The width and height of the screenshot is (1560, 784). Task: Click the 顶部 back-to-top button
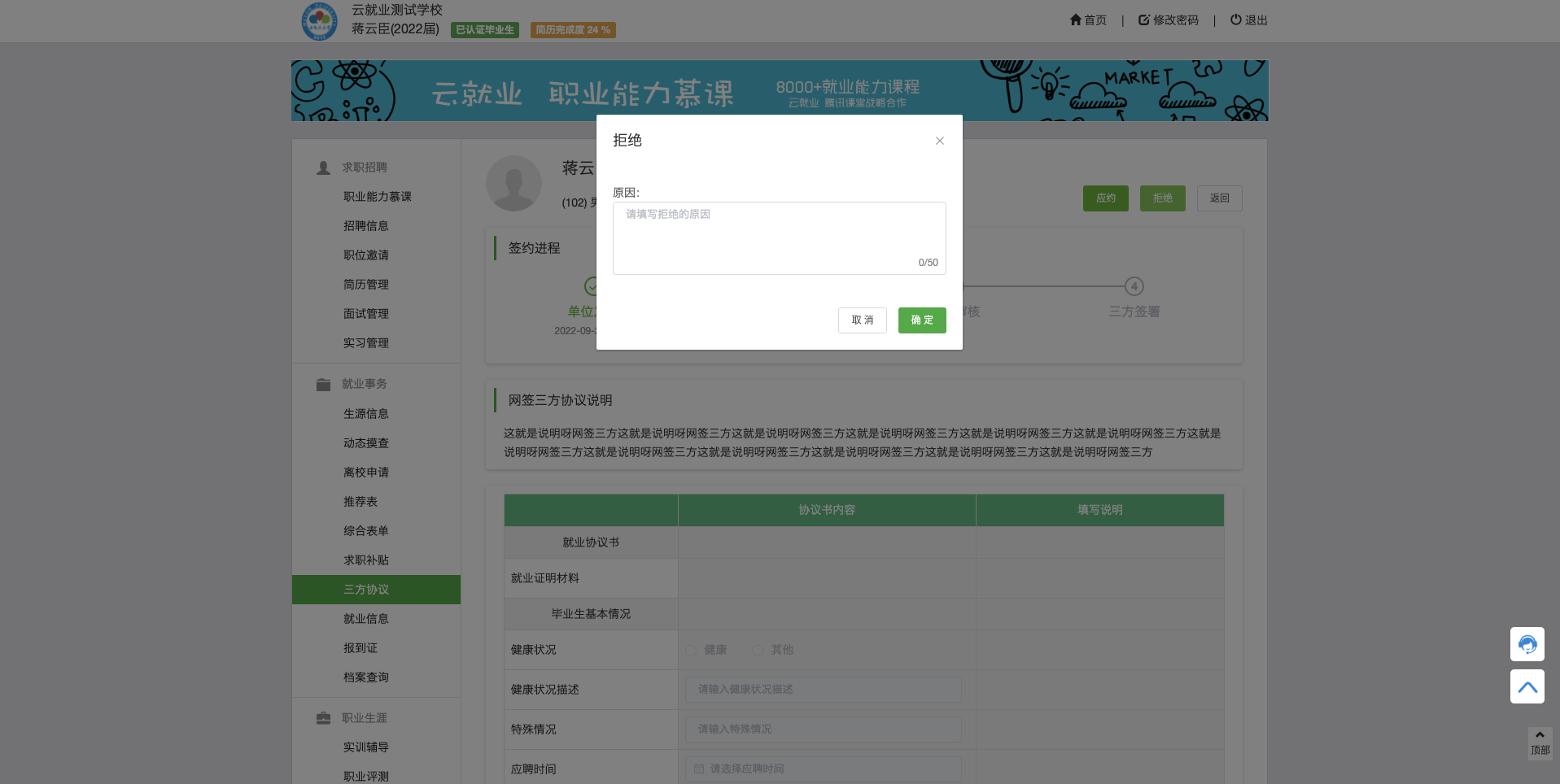tap(1540, 743)
